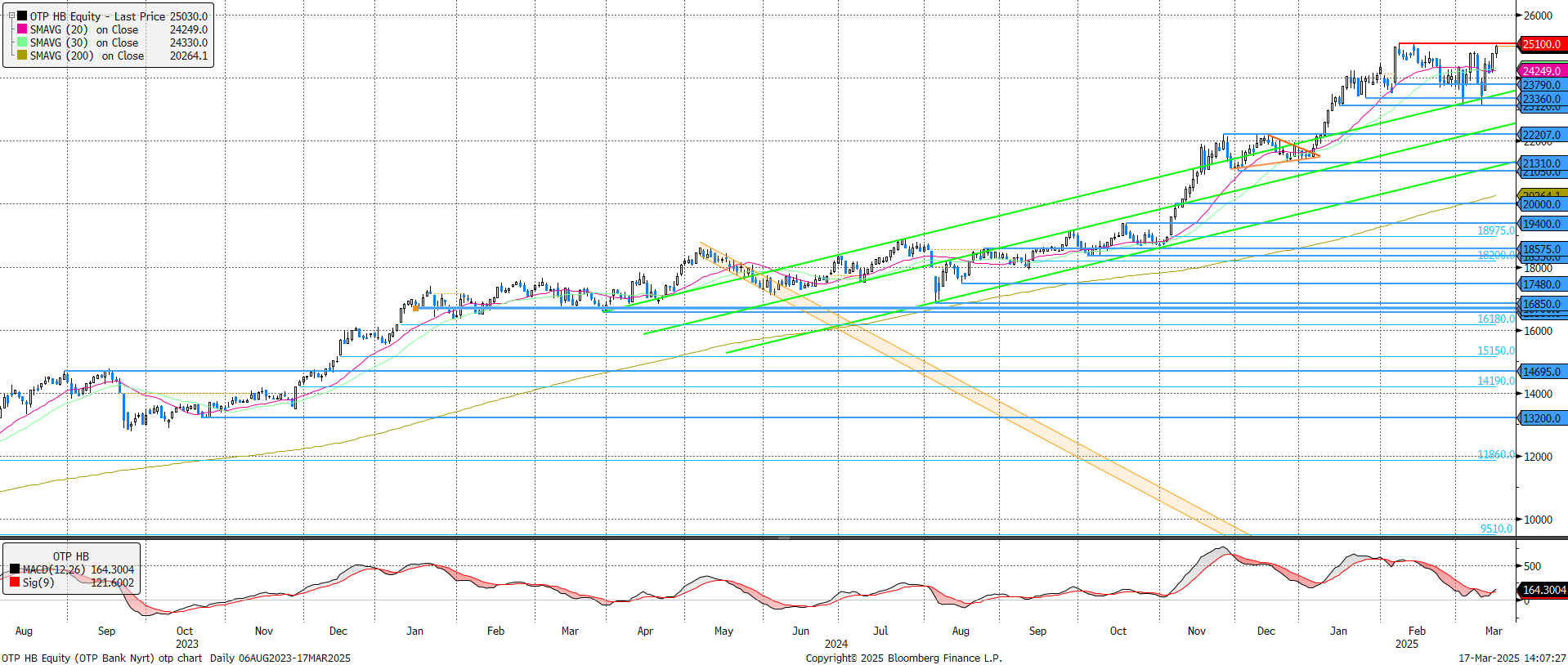Click the 9510.0 horizontal line annotation
1568x665 pixels.
click(x=1496, y=529)
